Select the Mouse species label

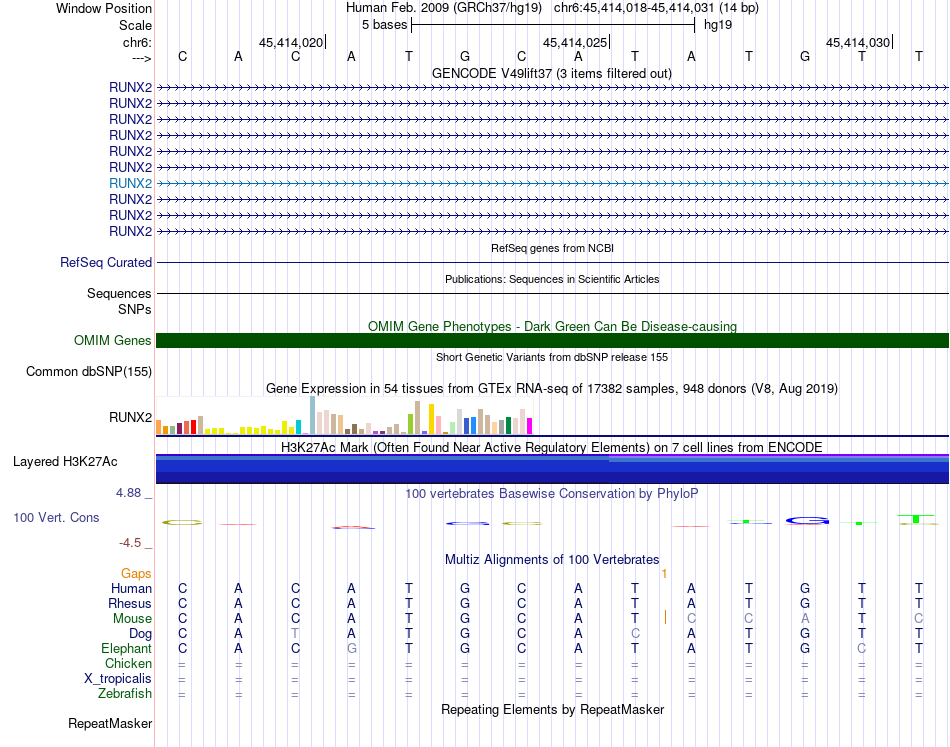(132, 619)
